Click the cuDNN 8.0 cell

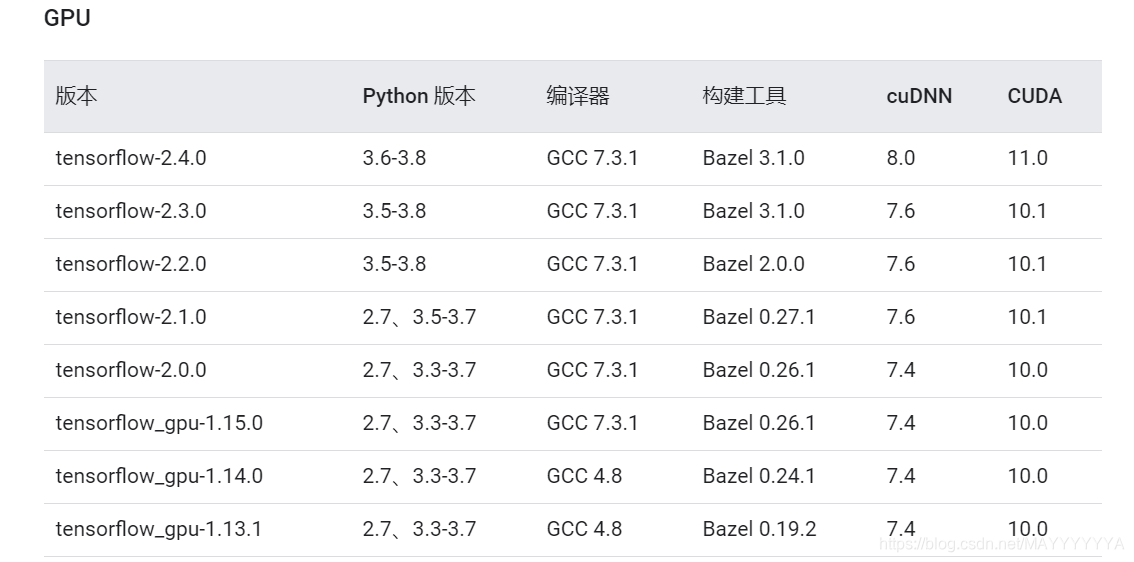point(901,158)
